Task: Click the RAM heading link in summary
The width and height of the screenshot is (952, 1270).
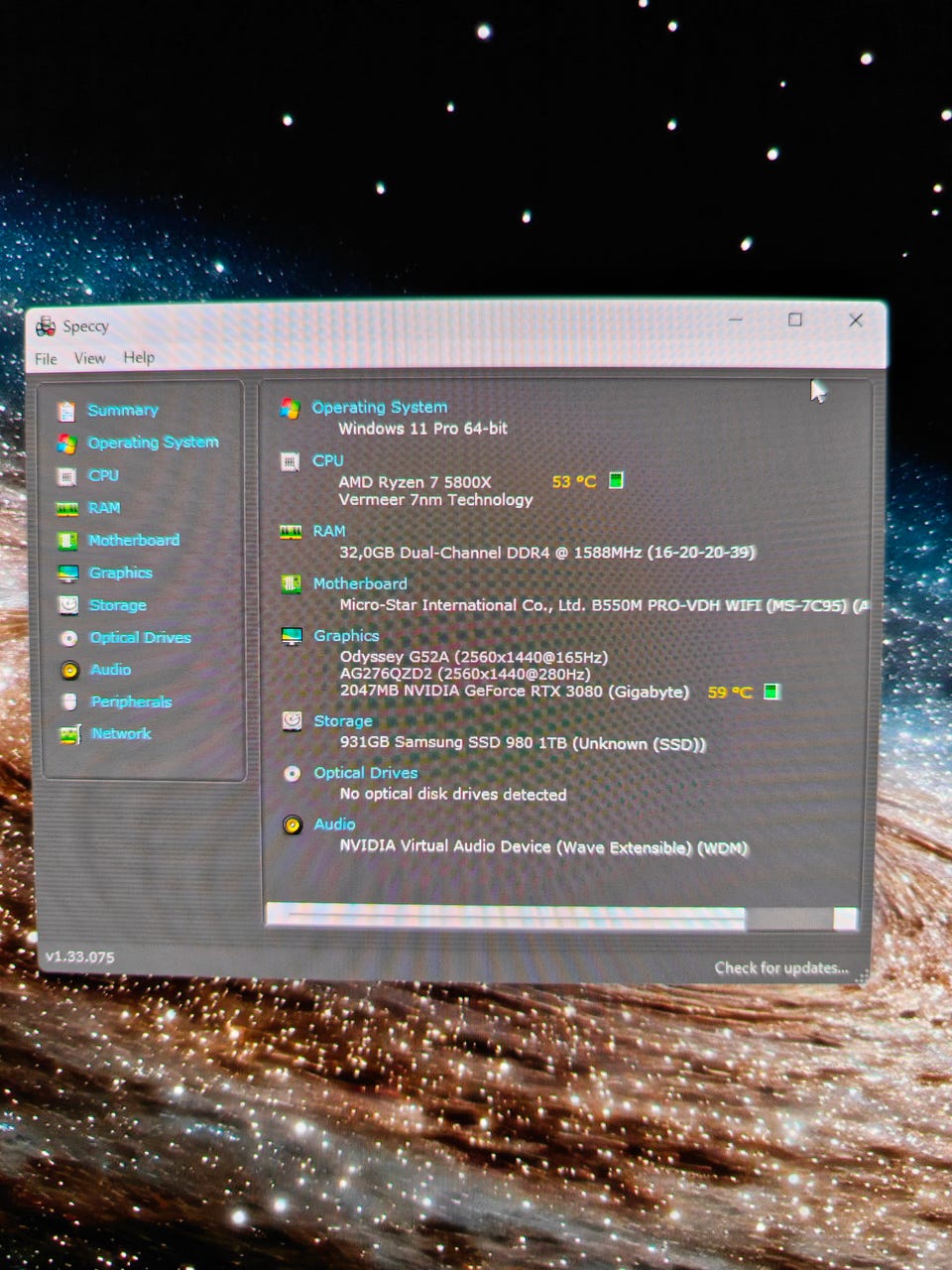Action: click(329, 531)
